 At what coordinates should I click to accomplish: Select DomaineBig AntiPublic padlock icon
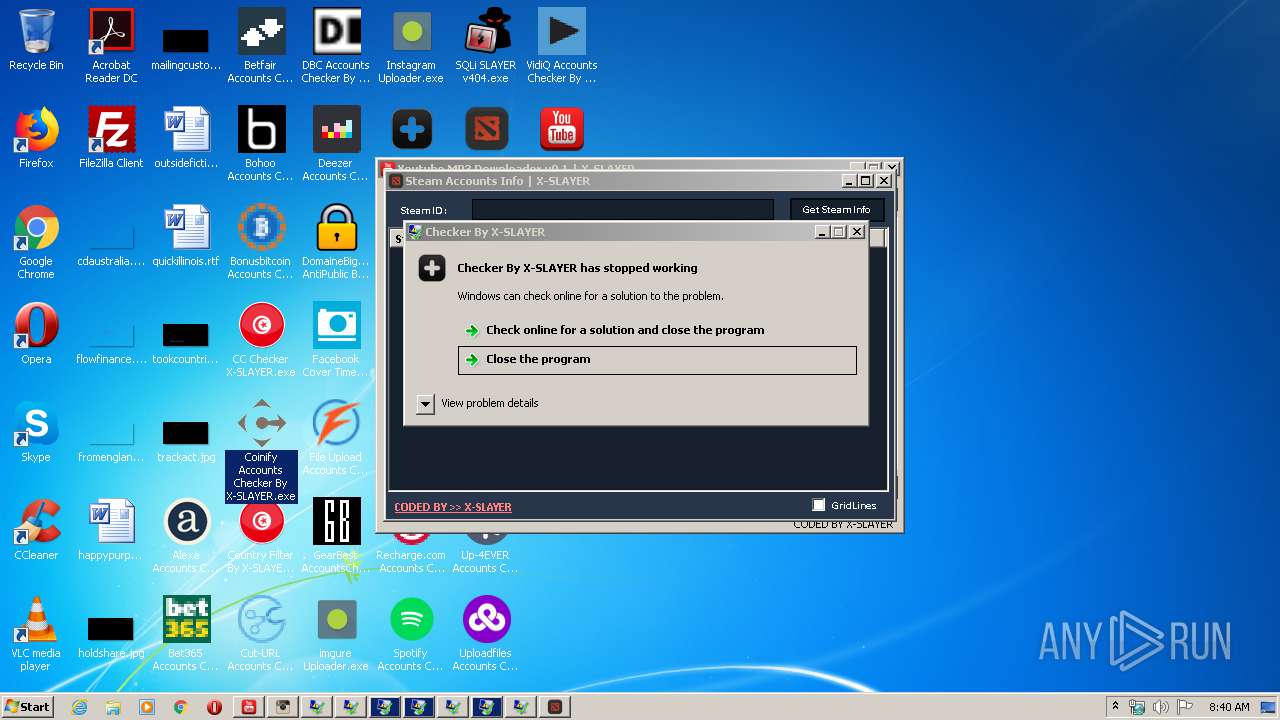pos(336,242)
